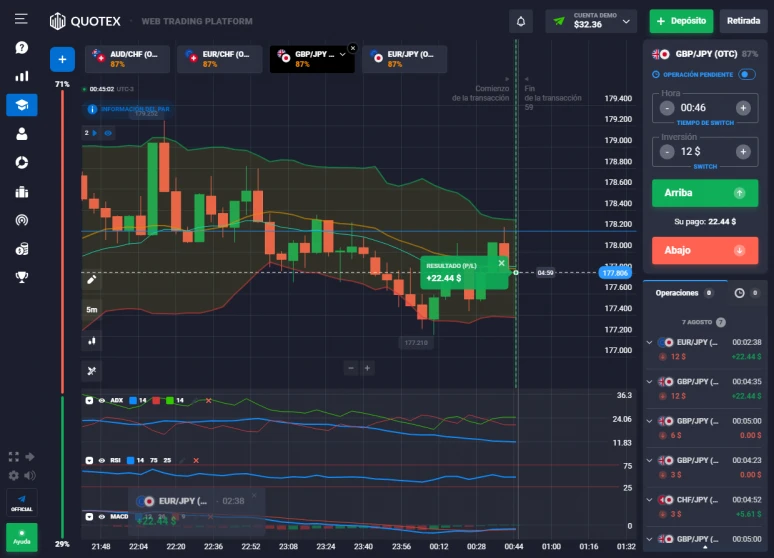Add a new asset tab with plus
Image resolution: width=774 pixels, height=558 pixels.
[x=62, y=59]
